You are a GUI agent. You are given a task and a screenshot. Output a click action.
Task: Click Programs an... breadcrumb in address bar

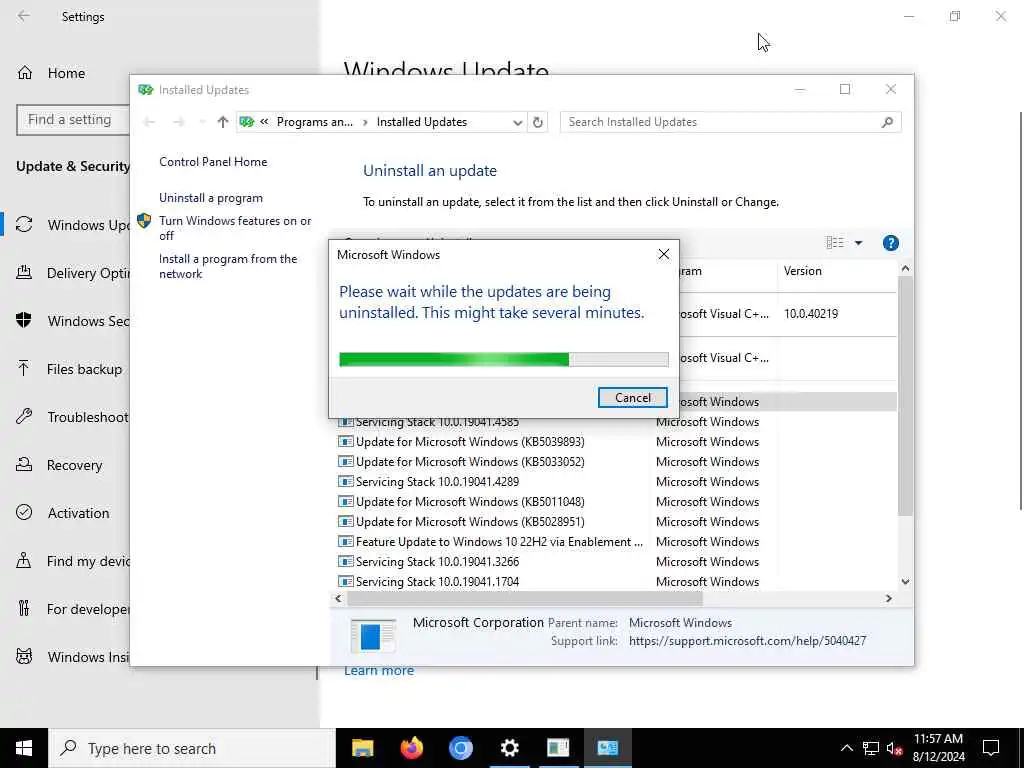314,122
